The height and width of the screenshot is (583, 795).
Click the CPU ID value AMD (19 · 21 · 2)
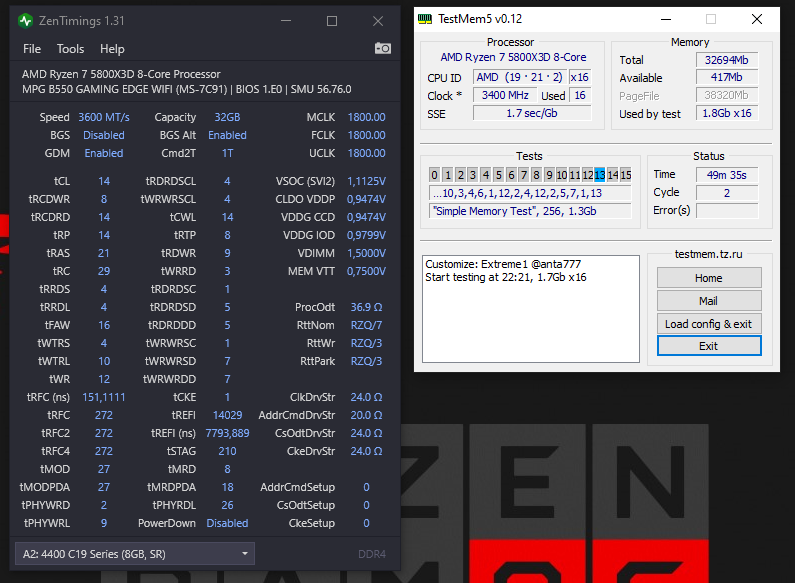click(x=519, y=77)
